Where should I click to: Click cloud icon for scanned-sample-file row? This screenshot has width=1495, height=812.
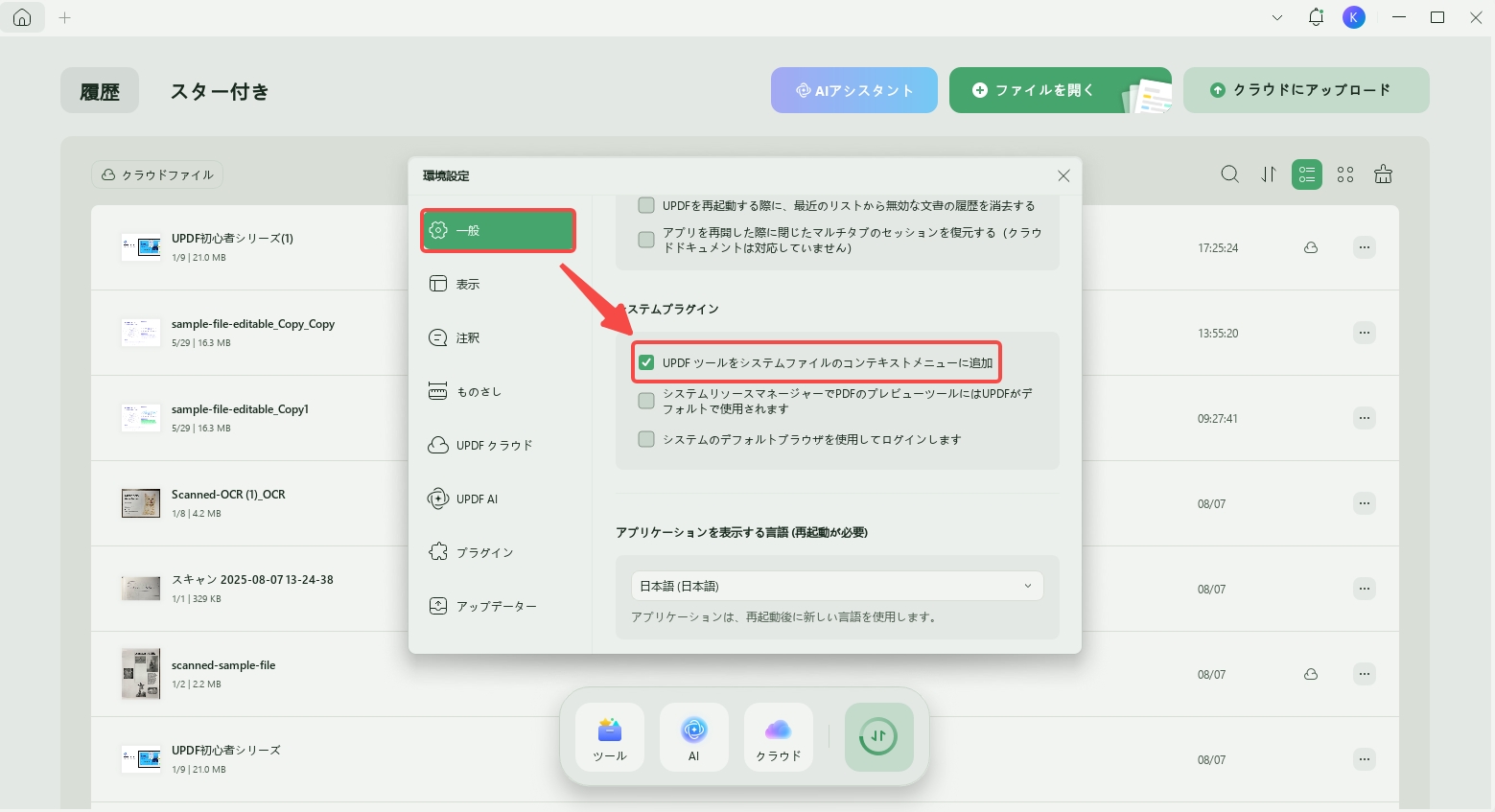(1311, 674)
